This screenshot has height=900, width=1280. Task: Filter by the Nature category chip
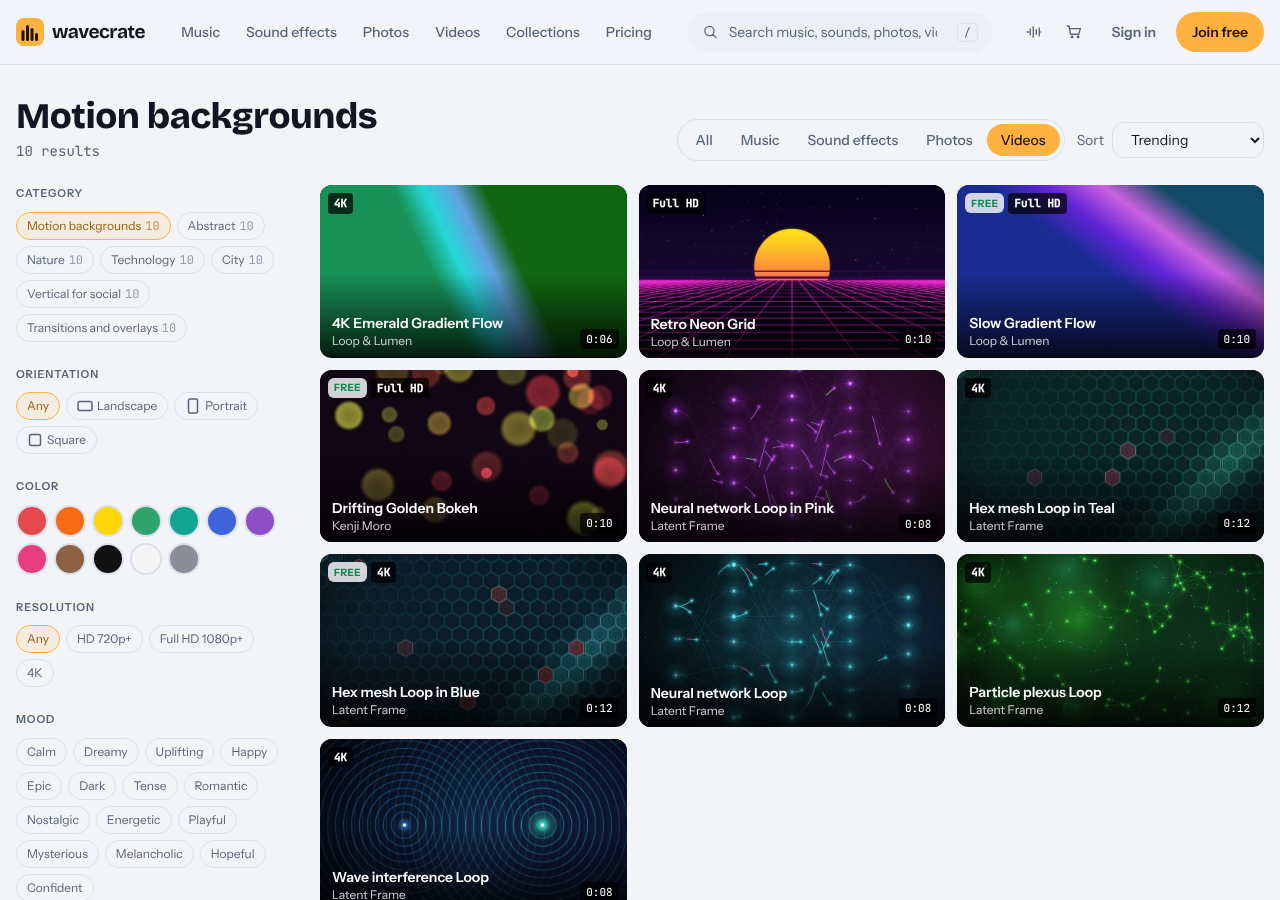tap(55, 260)
